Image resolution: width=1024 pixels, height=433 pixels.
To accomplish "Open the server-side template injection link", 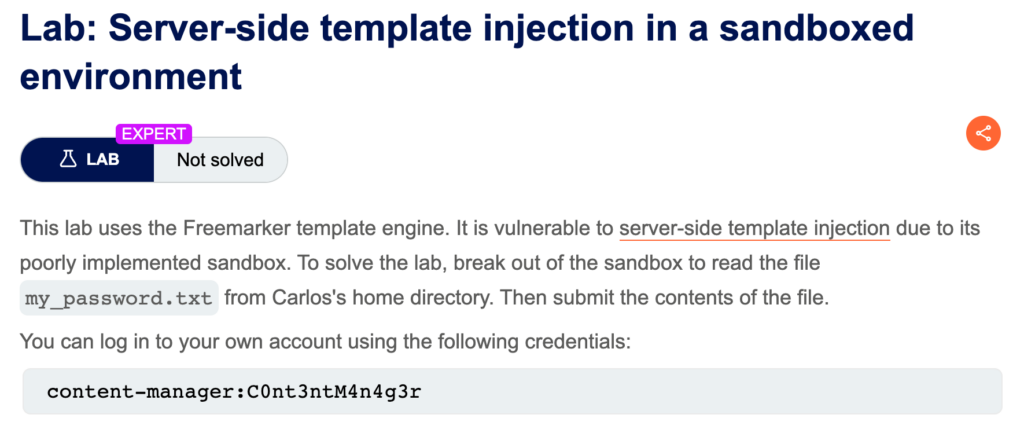I will (754, 229).
